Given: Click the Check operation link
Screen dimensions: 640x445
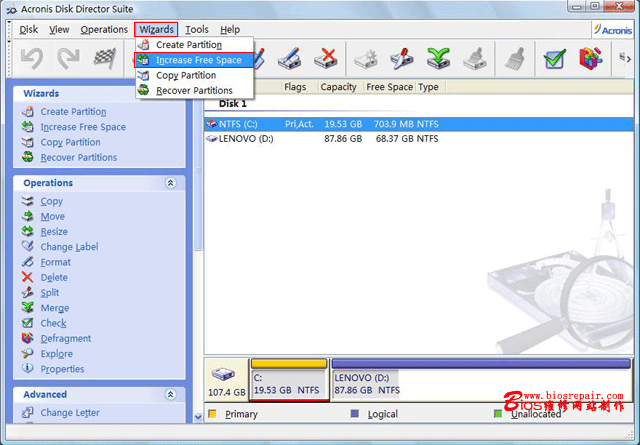Looking at the screenshot, I should click(53, 323).
